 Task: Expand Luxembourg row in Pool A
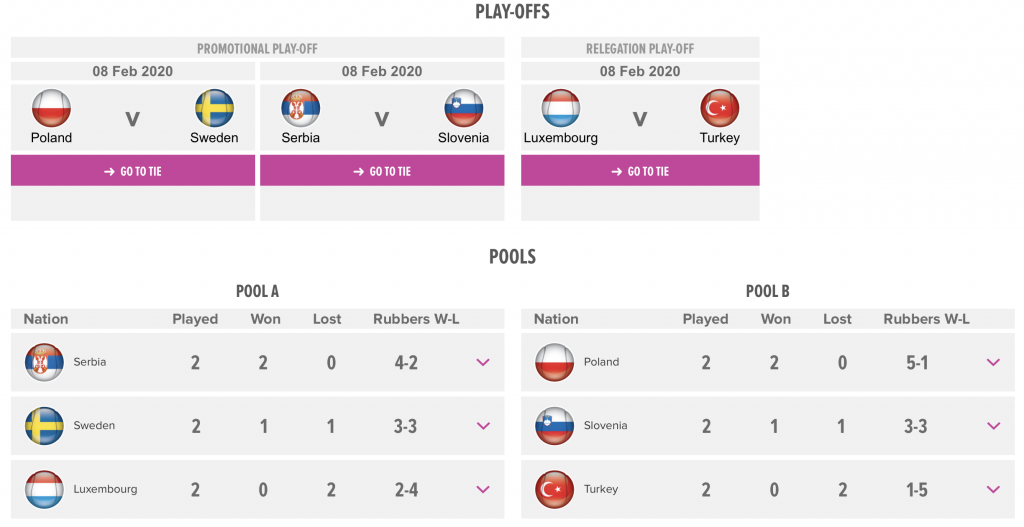[x=483, y=489]
